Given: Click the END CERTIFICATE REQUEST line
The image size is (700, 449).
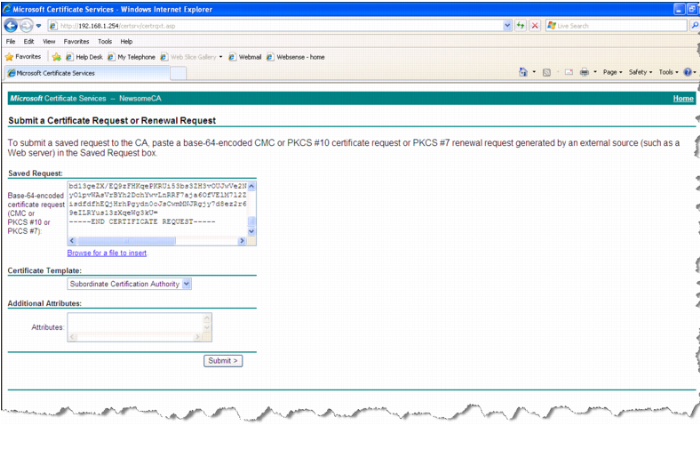Looking at the screenshot, I should (142, 221).
